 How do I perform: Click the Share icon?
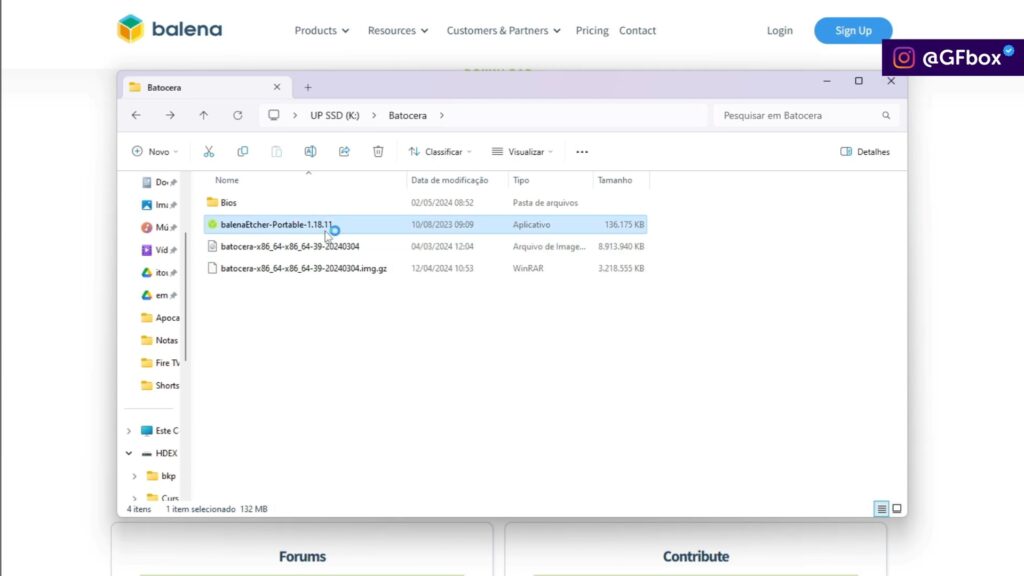coord(344,152)
